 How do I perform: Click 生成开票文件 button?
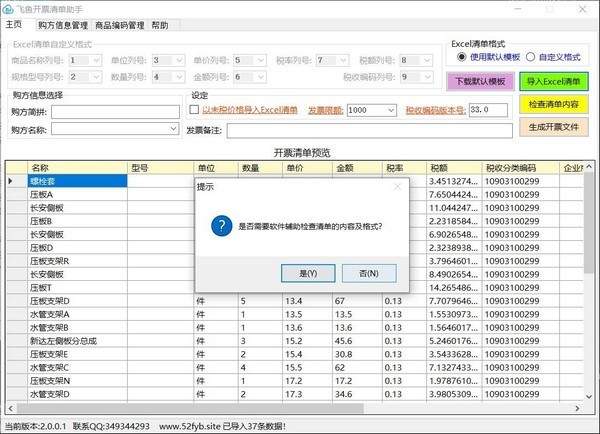(554, 126)
